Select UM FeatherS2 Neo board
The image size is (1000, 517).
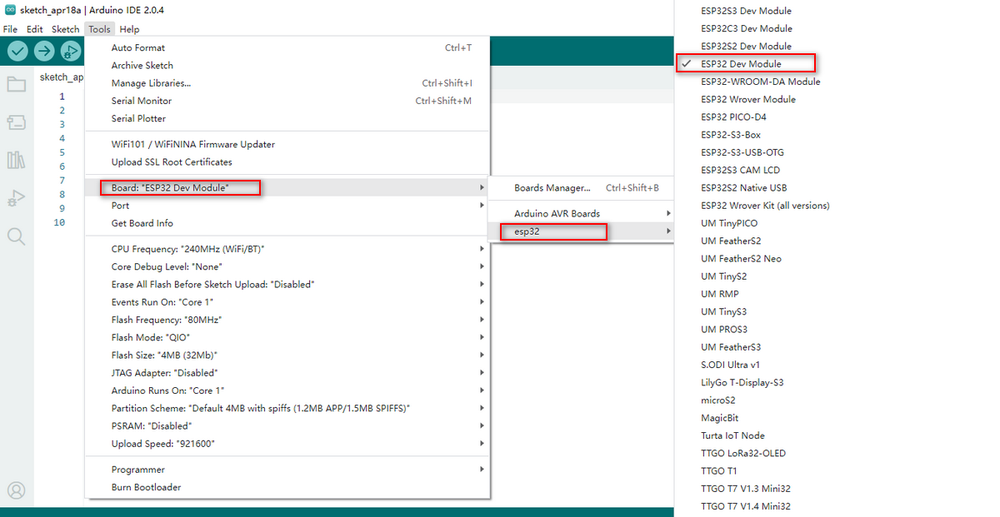click(740, 259)
